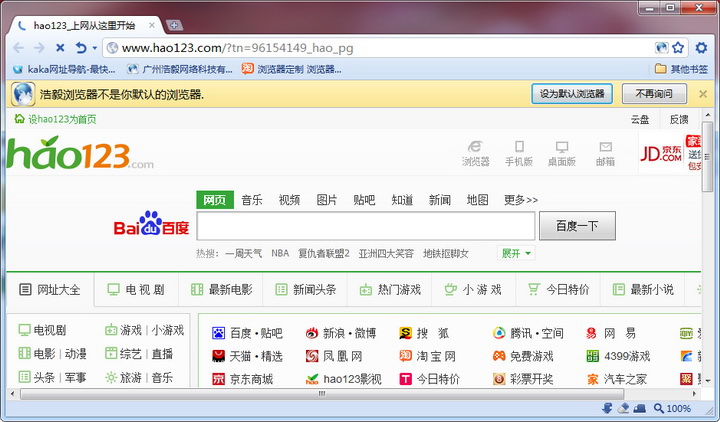Click 百度一下 search button
Viewport: 720px width, 422px height.
[577, 225]
